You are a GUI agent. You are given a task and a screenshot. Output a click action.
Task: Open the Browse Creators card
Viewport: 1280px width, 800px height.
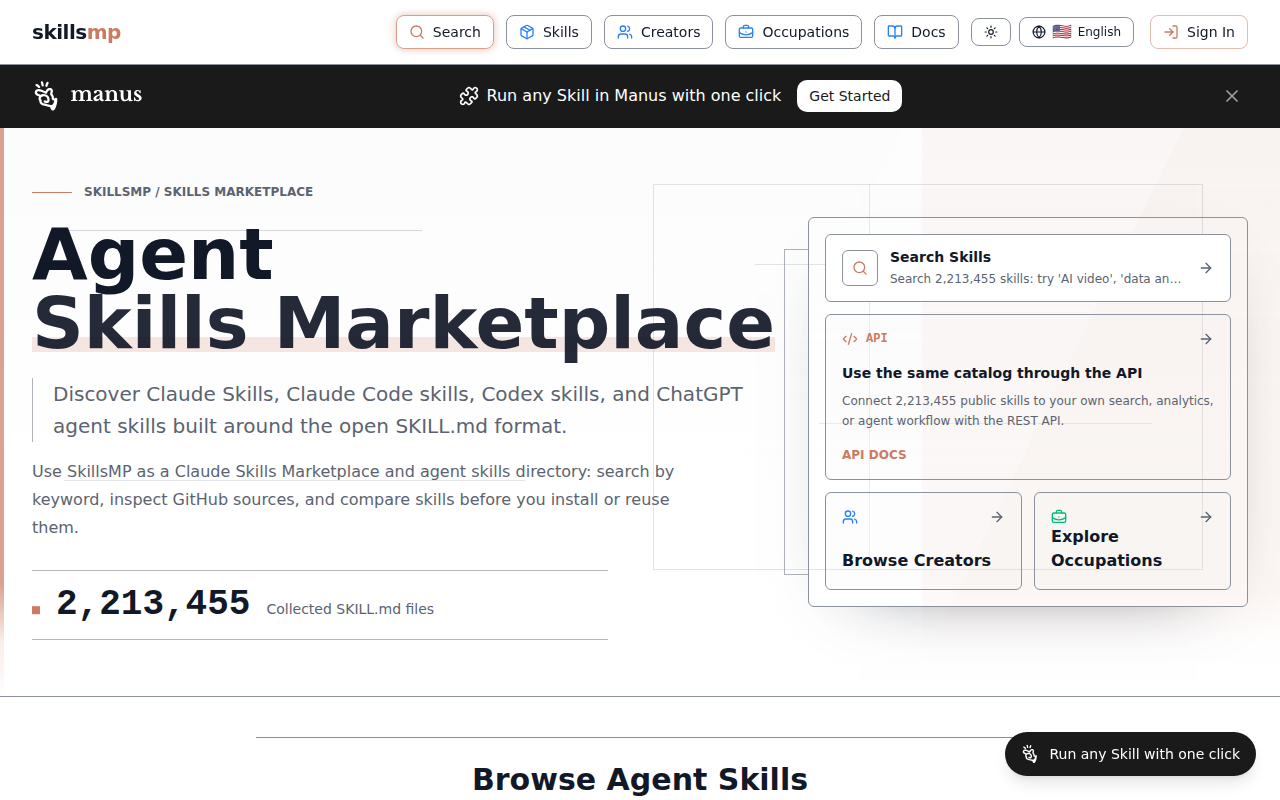(x=923, y=541)
